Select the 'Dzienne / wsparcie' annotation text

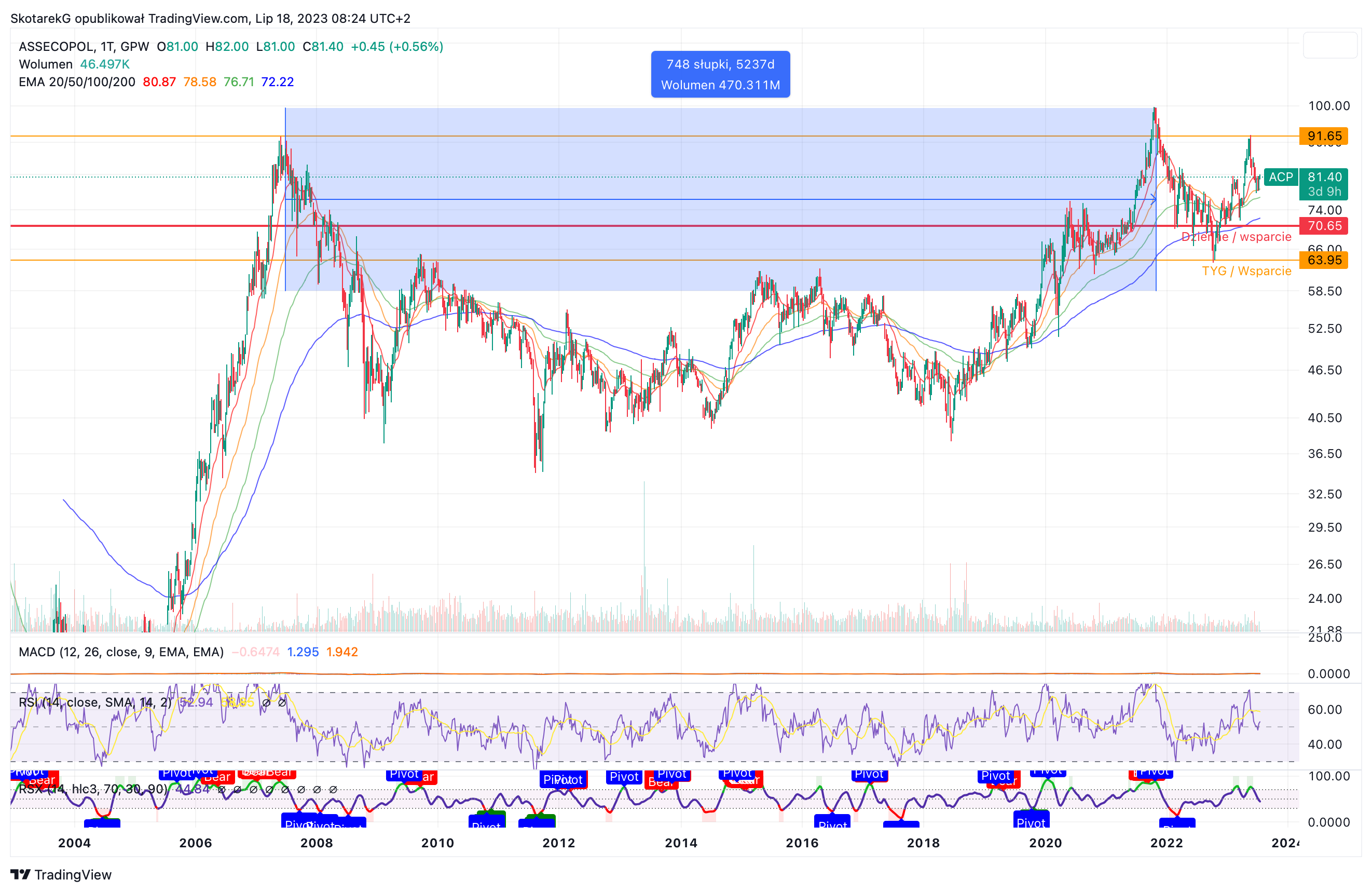point(1236,237)
